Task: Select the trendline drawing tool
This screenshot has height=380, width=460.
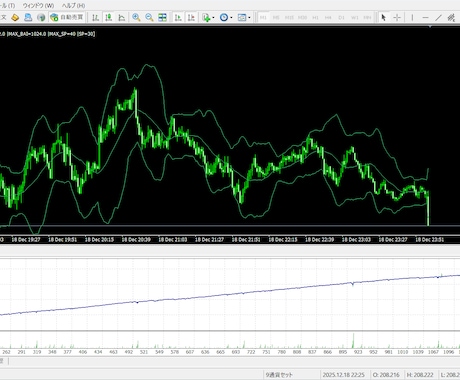Action: 438,17
